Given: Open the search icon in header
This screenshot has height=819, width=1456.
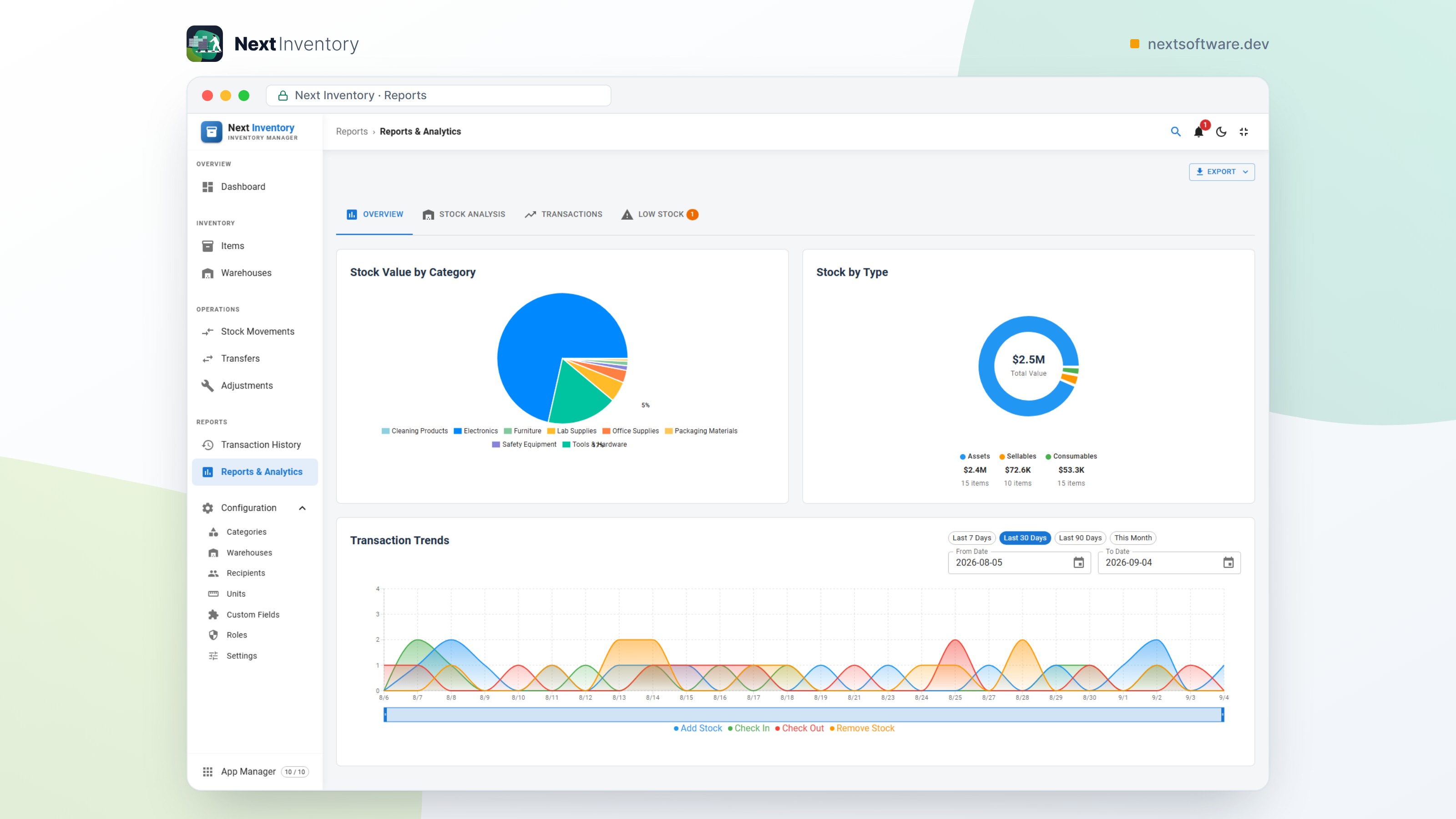Looking at the screenshot, I should pyautogui.click(x=1176, y=131).
